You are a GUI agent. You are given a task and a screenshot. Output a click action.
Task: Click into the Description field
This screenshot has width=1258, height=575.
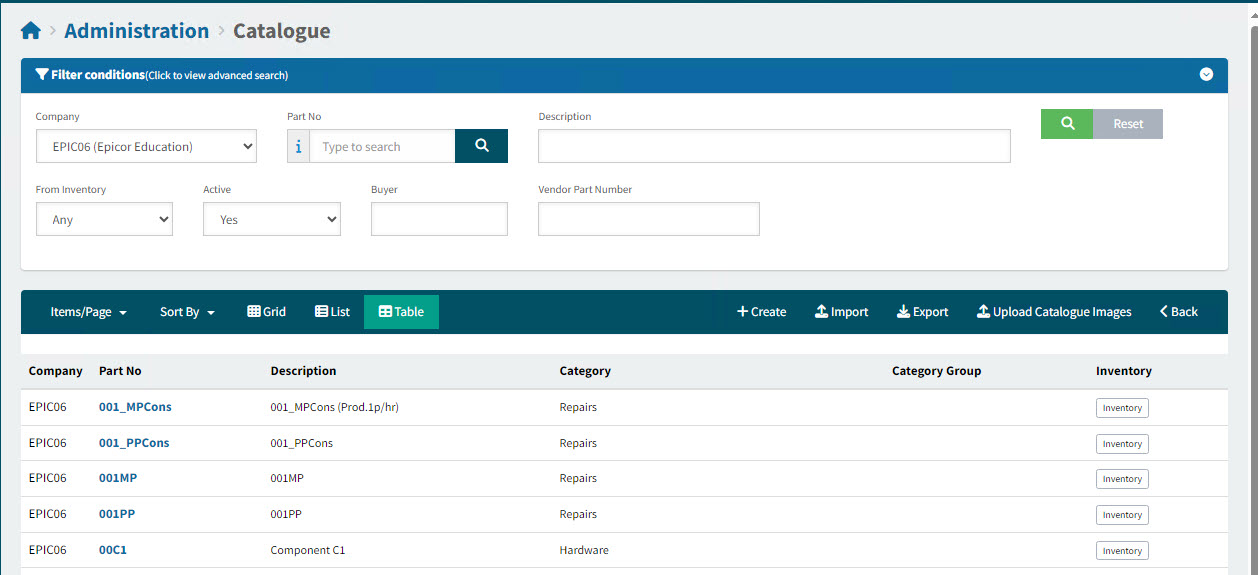[773, 147]
